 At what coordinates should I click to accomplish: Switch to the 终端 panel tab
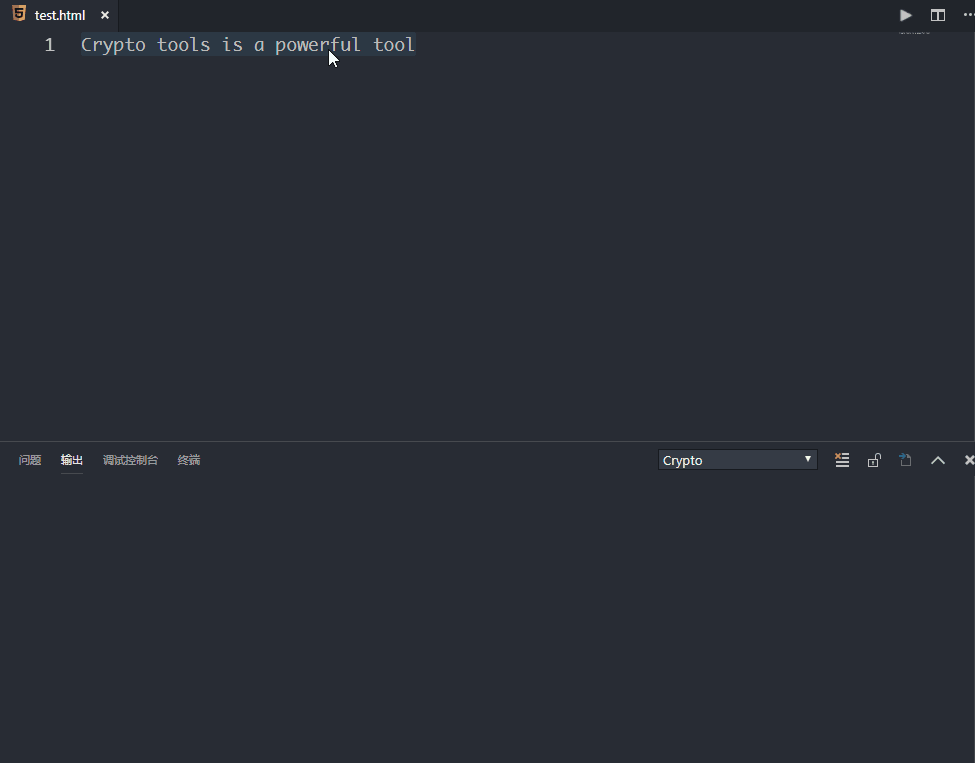(188, 460)
